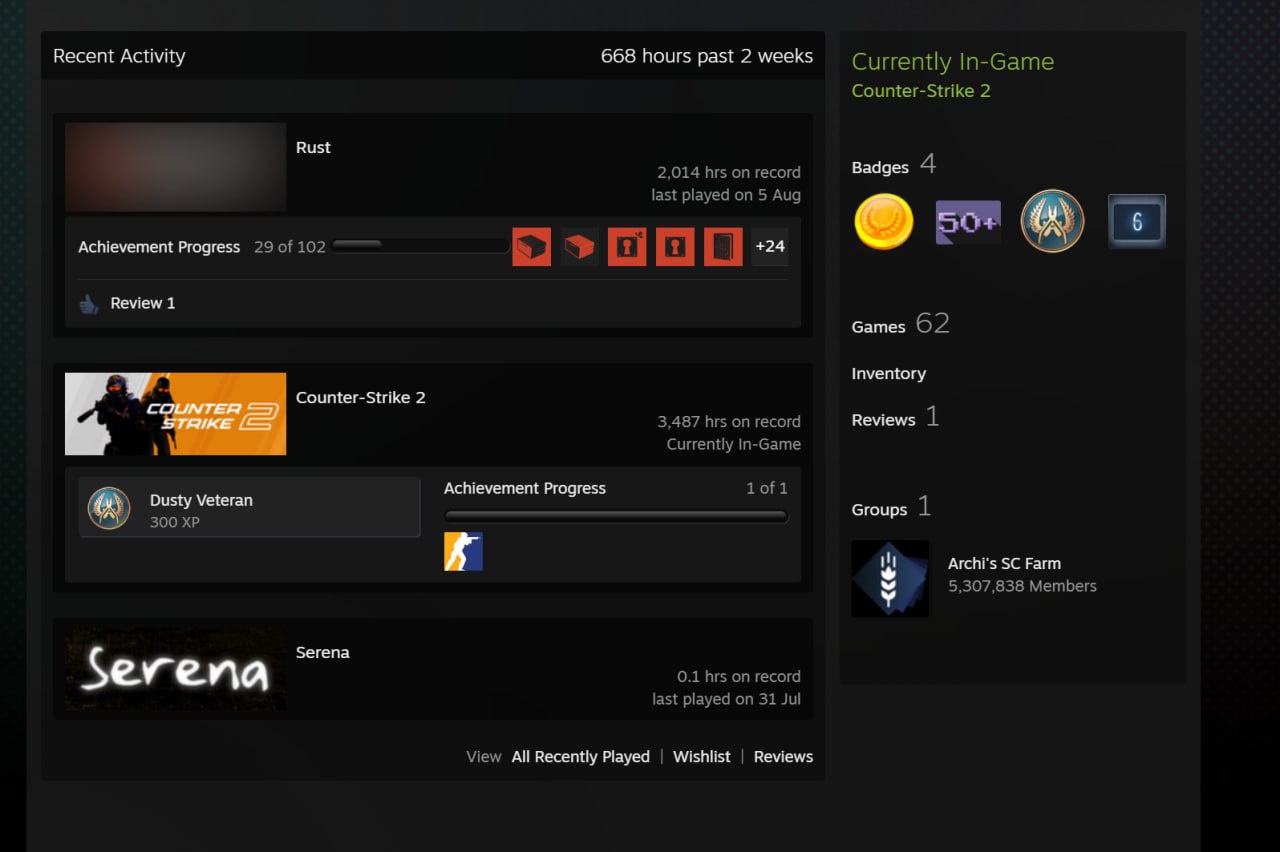The image size is (1280, 852).
Task: Click the 5,307,838 Members text
Action: 1022,586
